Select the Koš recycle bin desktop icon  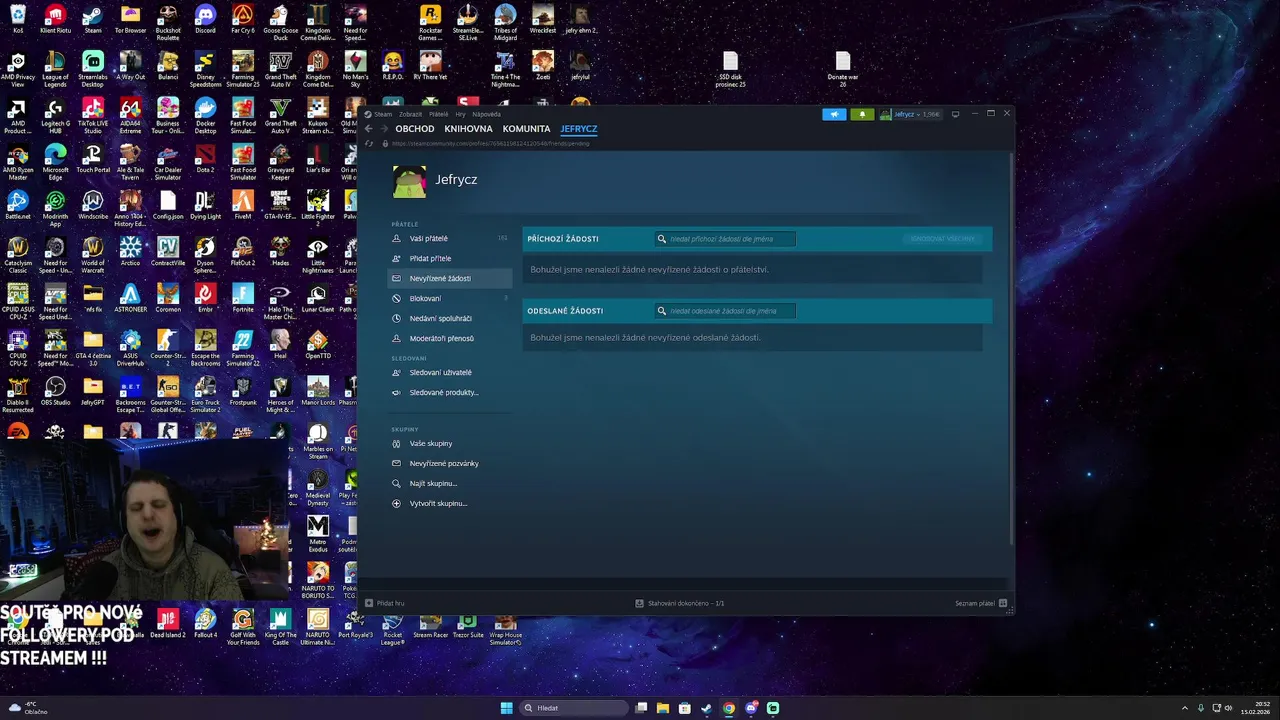(18, 19)
